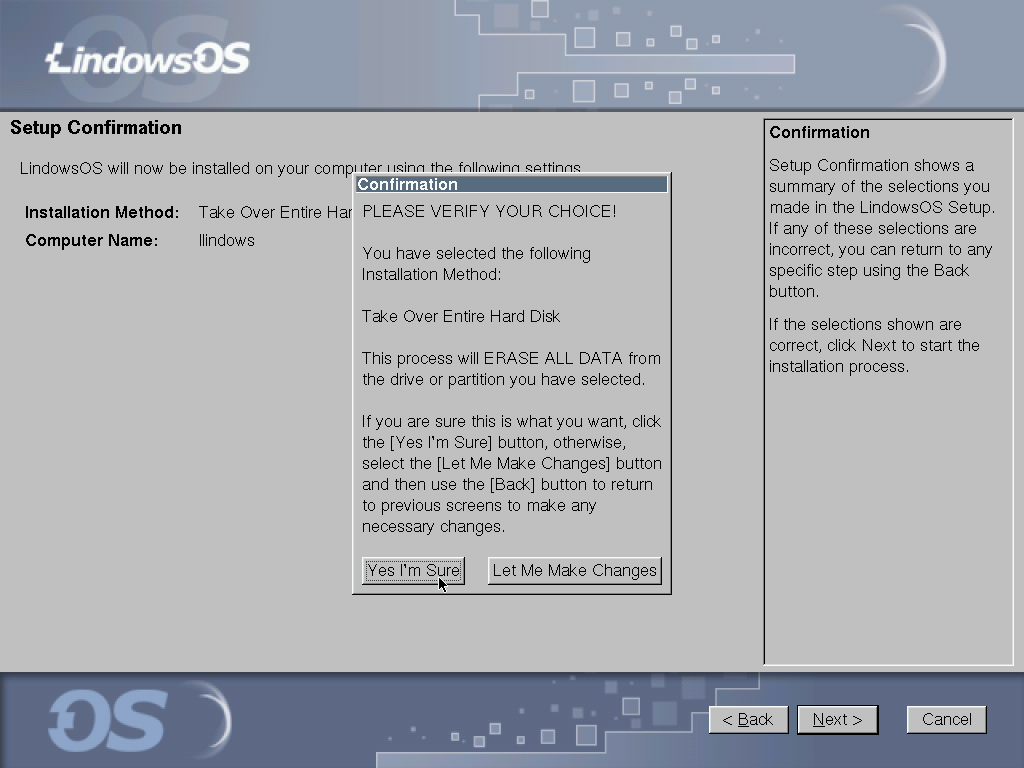Click the PLEASE VERIFY YOUR CHOICE text
Viewport: 1024px width, 768px height.
tap(489, 211)
